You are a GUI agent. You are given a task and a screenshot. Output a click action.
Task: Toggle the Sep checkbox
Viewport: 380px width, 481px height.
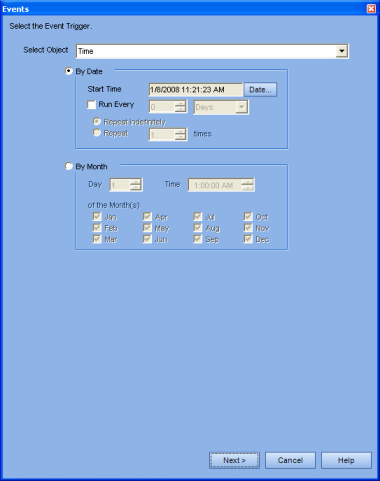[x=198, y=239]
